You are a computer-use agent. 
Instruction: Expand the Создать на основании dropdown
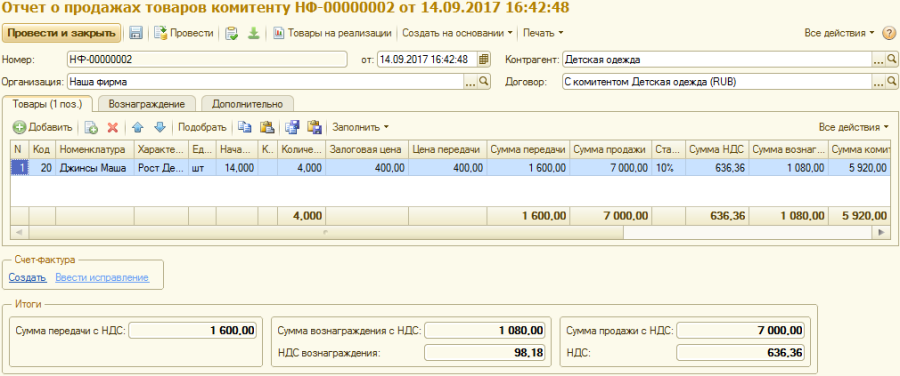[457, 33]
